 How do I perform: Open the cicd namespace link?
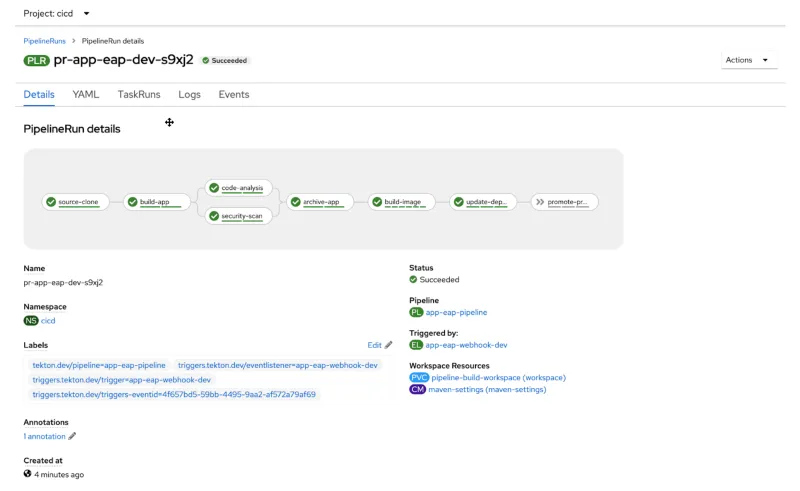(x=48, y=321)
